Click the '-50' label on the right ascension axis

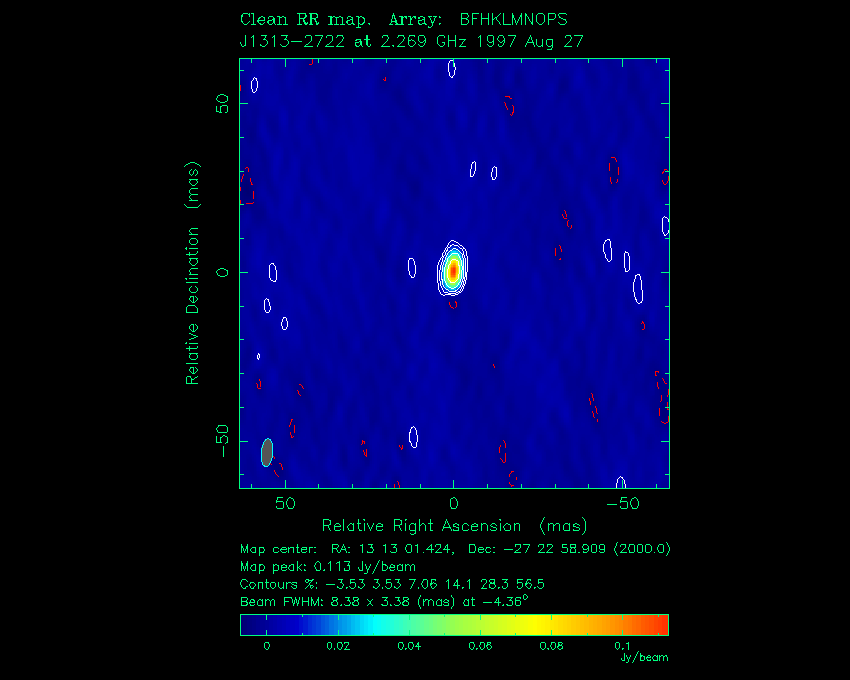coord(622,504)
